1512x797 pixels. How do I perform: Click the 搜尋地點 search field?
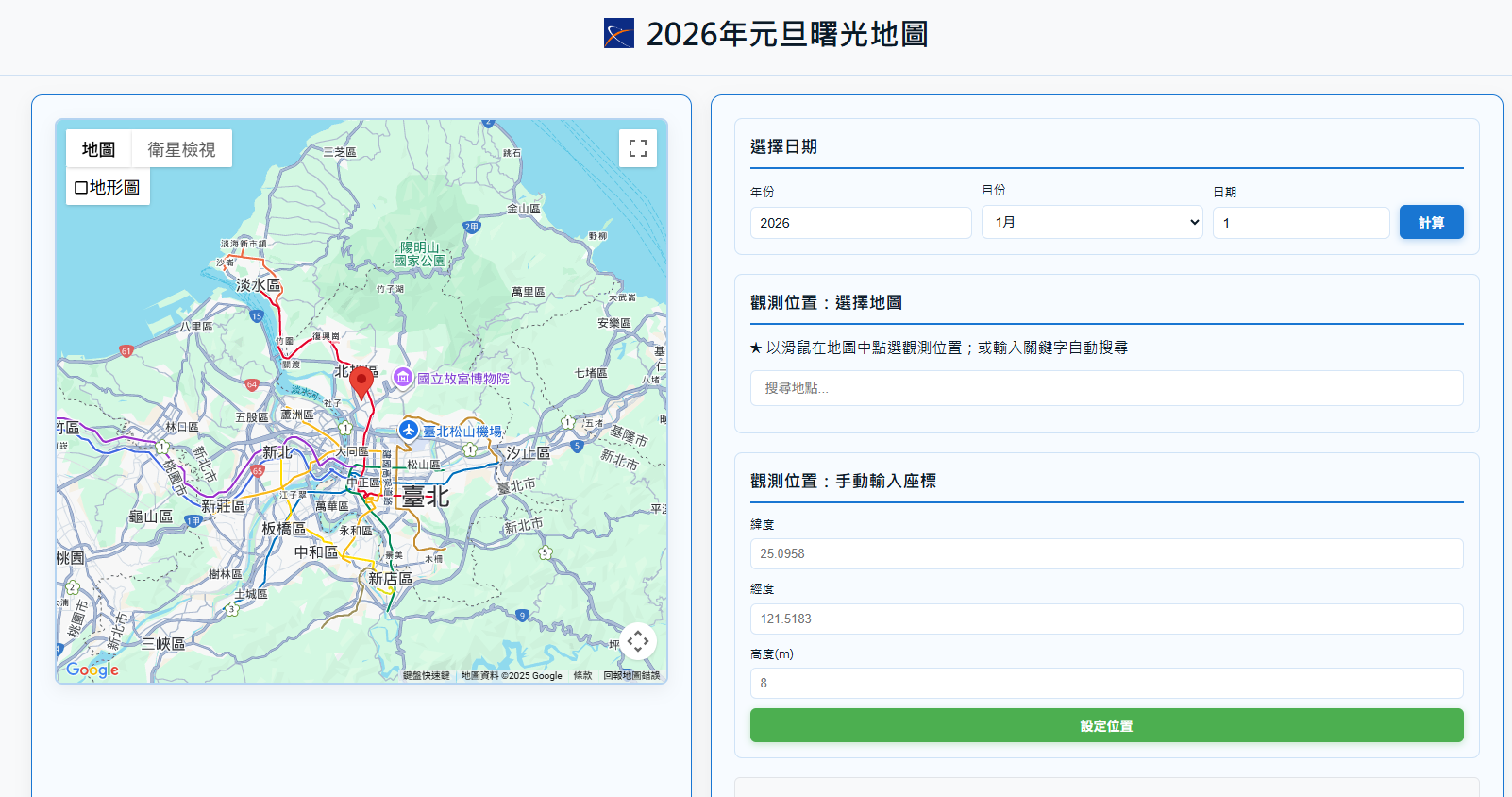point(1106,388)
